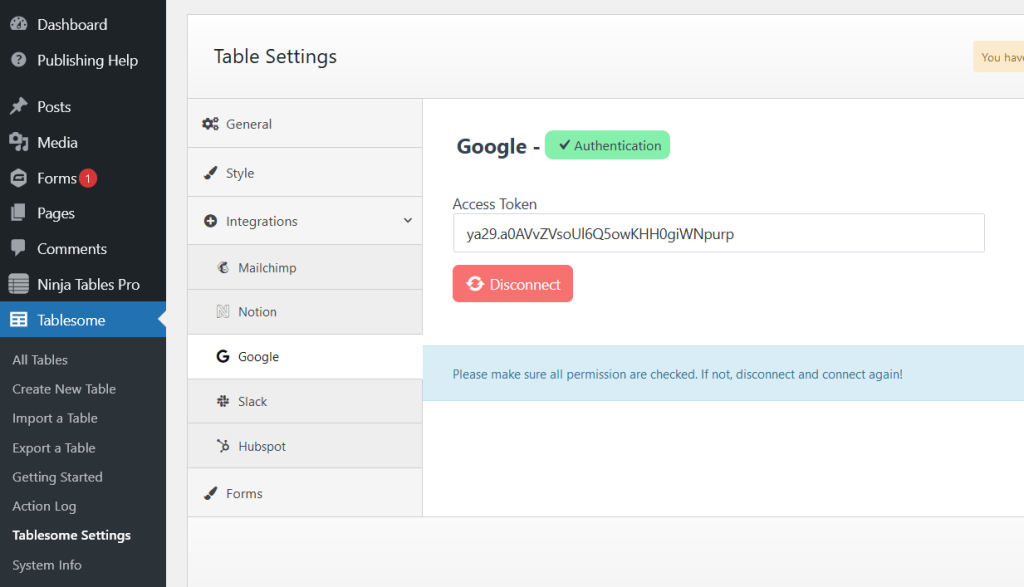Collapse the Integrations section chevron
1024x587 pixels.
(407, 220)
